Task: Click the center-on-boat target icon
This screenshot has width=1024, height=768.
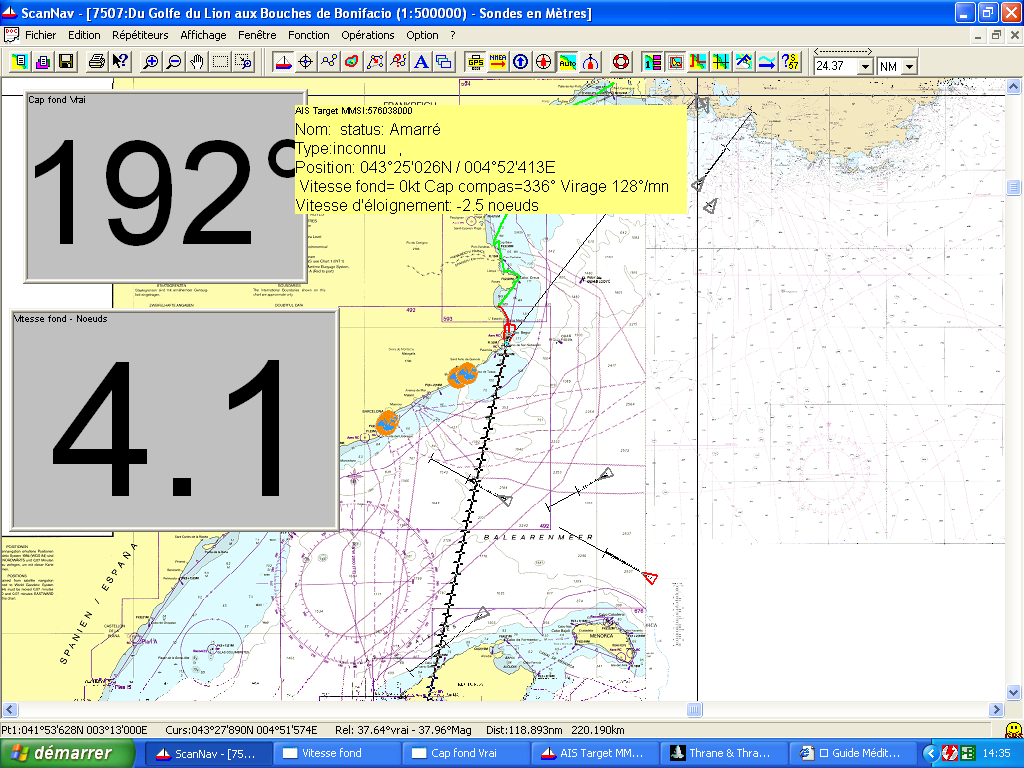Action: tap(543, 62)
